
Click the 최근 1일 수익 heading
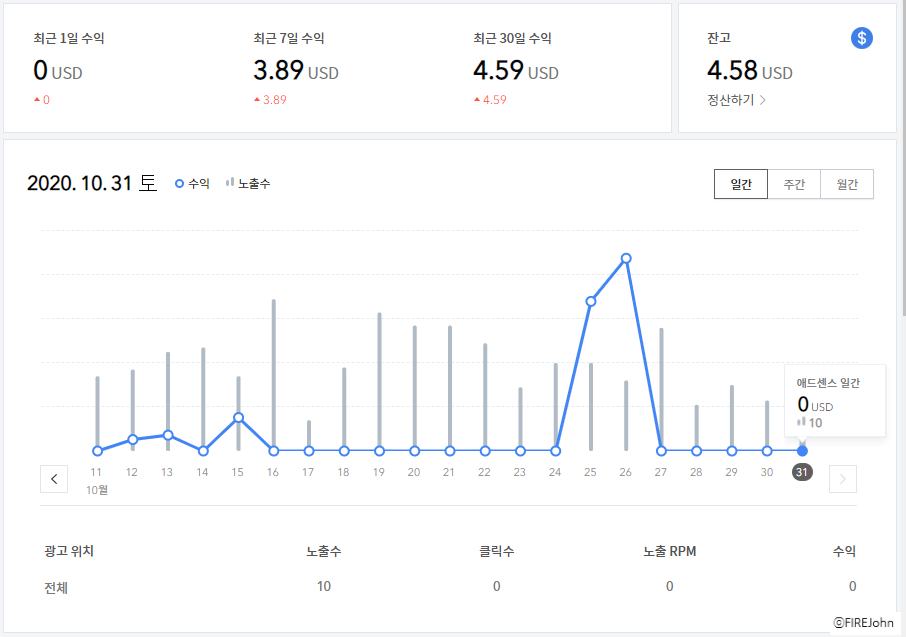69,38
